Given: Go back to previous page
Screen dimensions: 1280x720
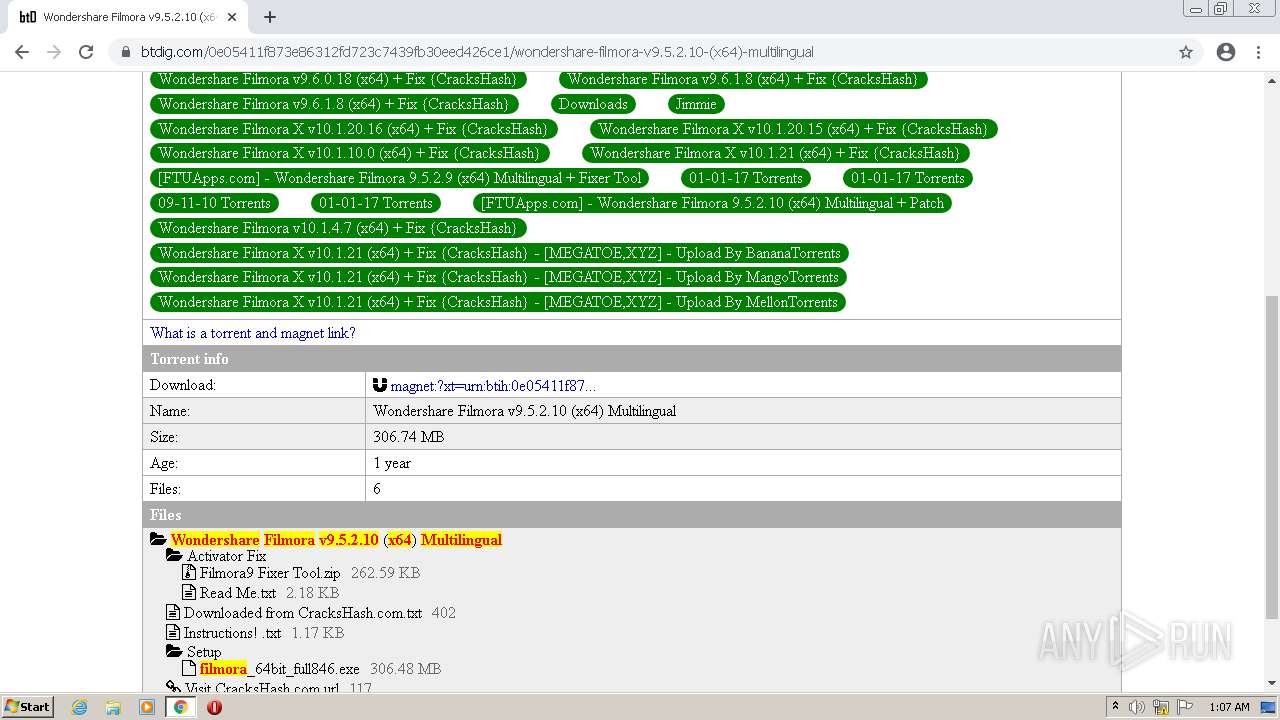Looking at the screenshot, I should click(x=22, y=52).
